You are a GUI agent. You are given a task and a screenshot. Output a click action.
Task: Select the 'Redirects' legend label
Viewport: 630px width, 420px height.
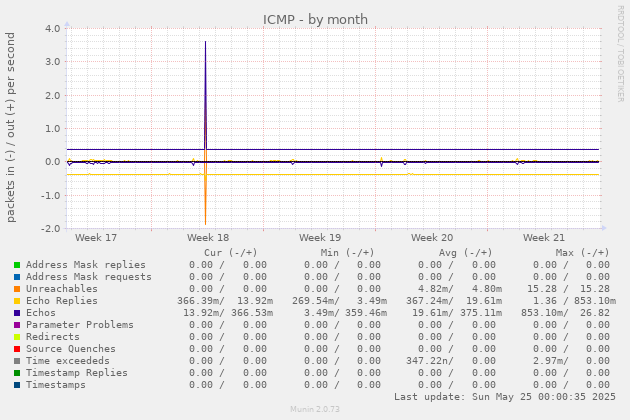coord(53,337)
